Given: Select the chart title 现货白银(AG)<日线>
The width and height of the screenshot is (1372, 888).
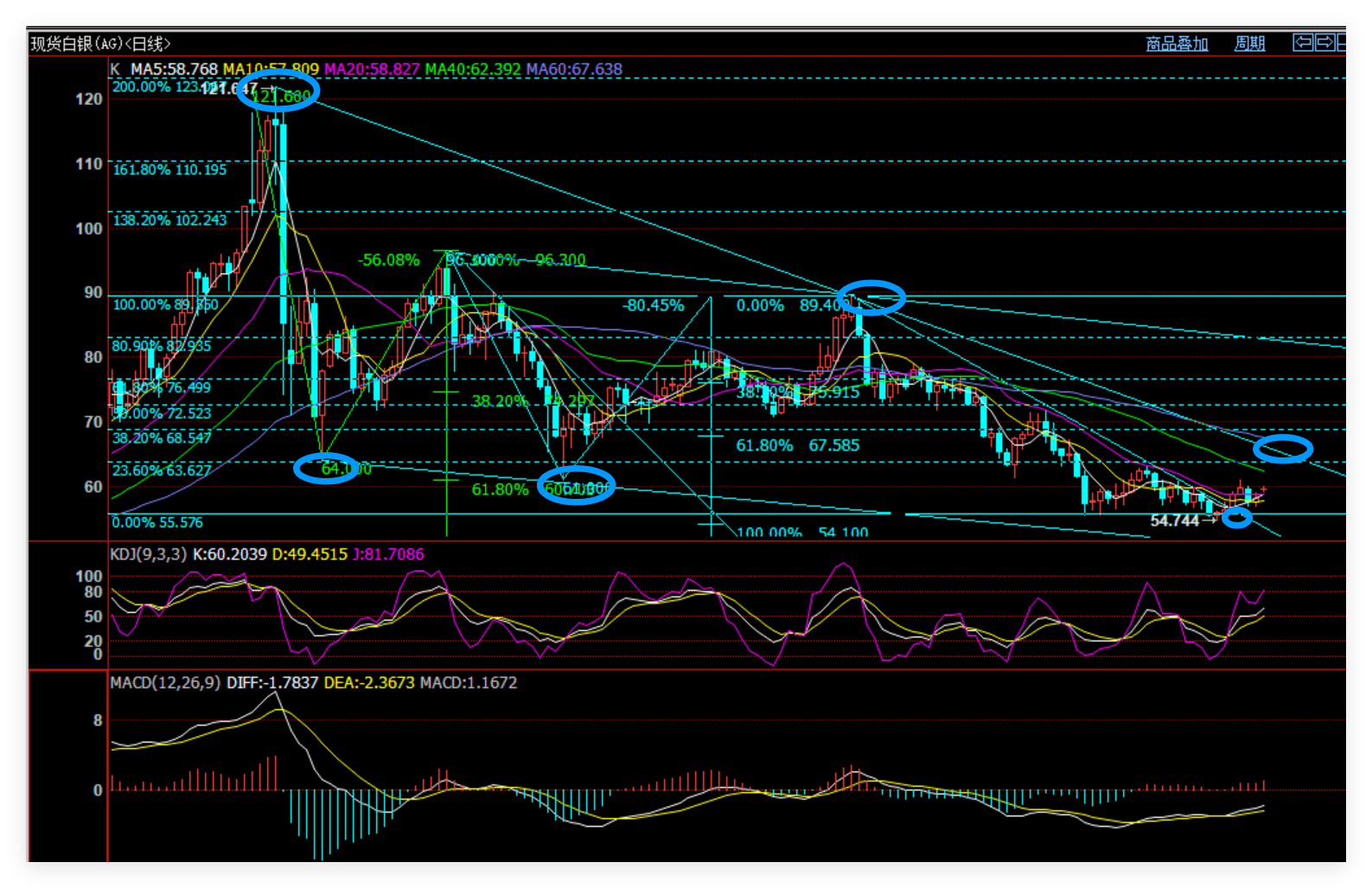Looking at the screenshot, I should 100,43.
